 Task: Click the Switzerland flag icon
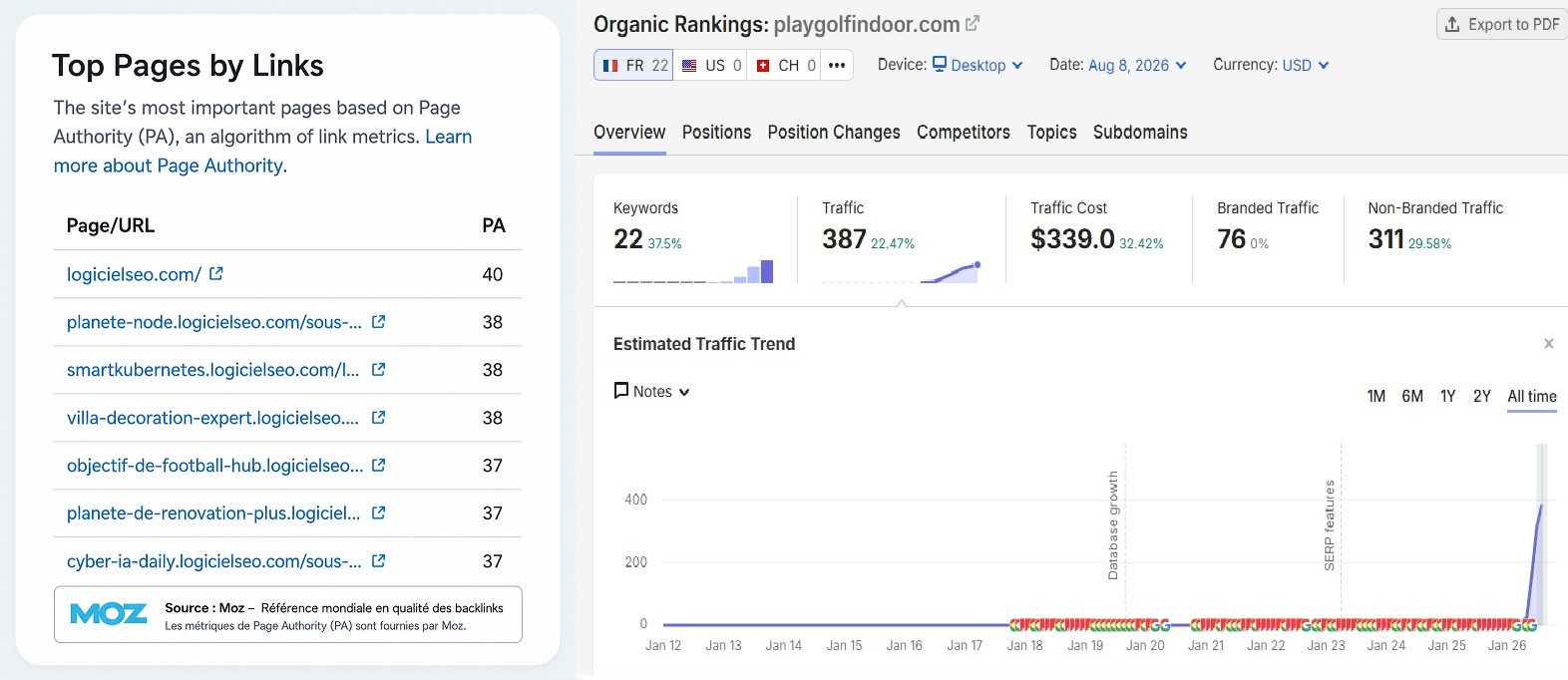pos(763,66)
